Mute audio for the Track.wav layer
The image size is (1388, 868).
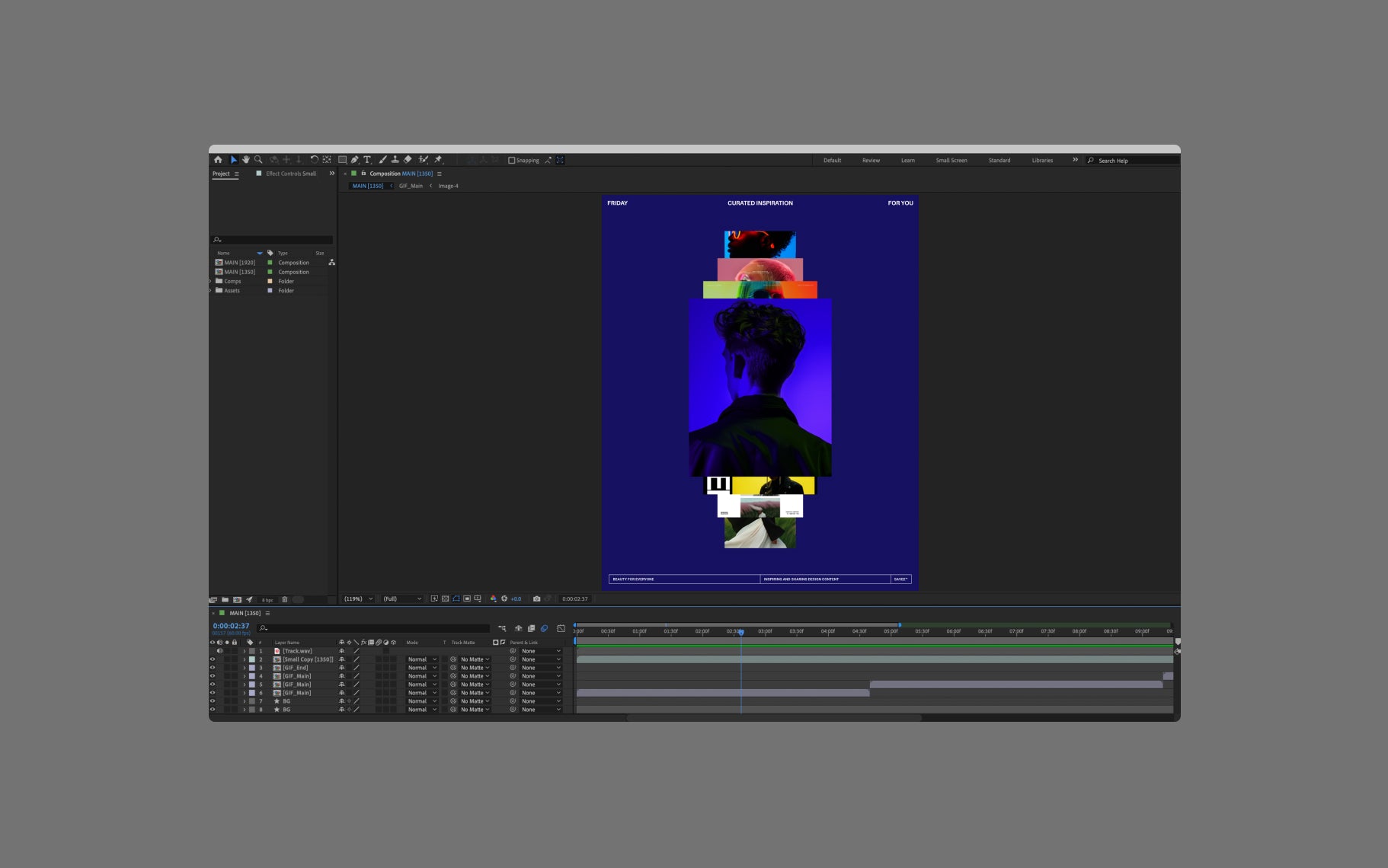pos(219,651)
